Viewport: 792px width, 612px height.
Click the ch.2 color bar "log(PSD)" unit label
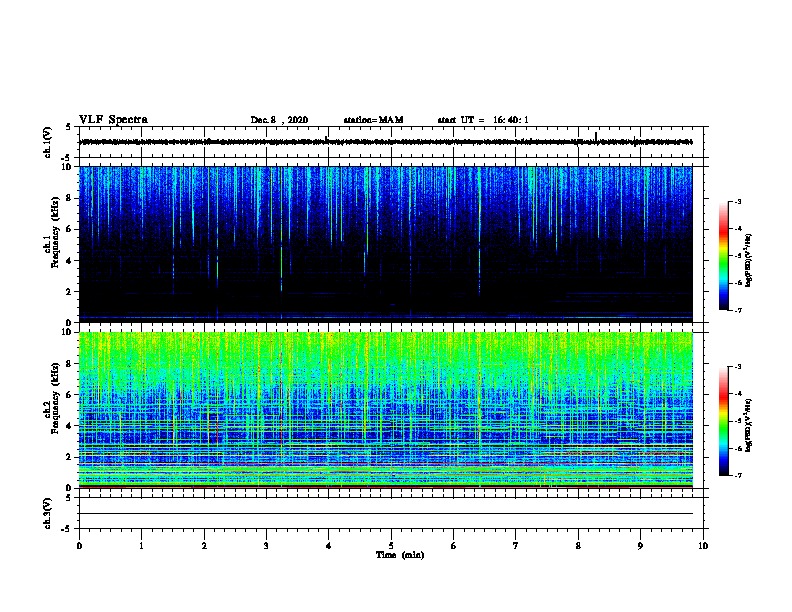[x=749, y=425]
